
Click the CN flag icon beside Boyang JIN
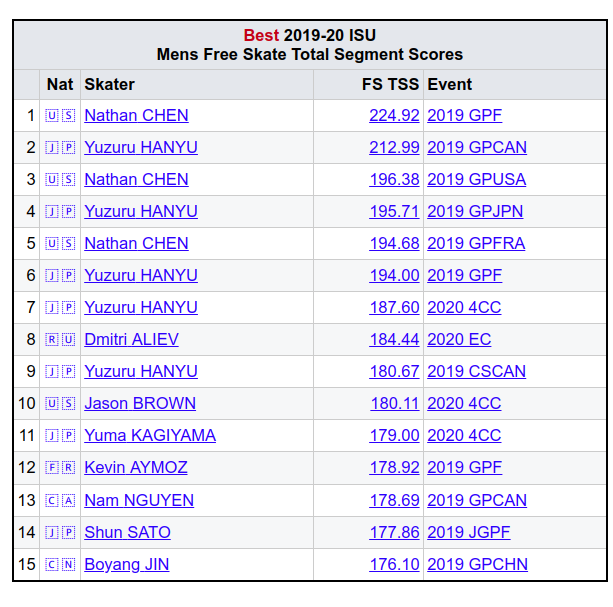click(x=60, y=564)
